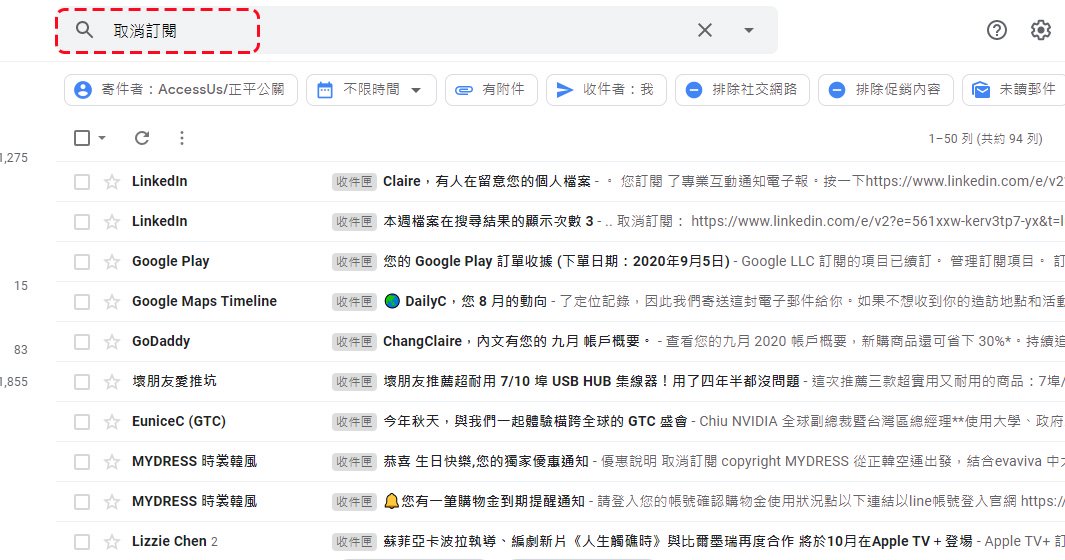The width and height of the screenshot is (1065, 560).
Task: Open 恭喜 生日快樂 獨家優惠通知 email
Action: [486, 461]
